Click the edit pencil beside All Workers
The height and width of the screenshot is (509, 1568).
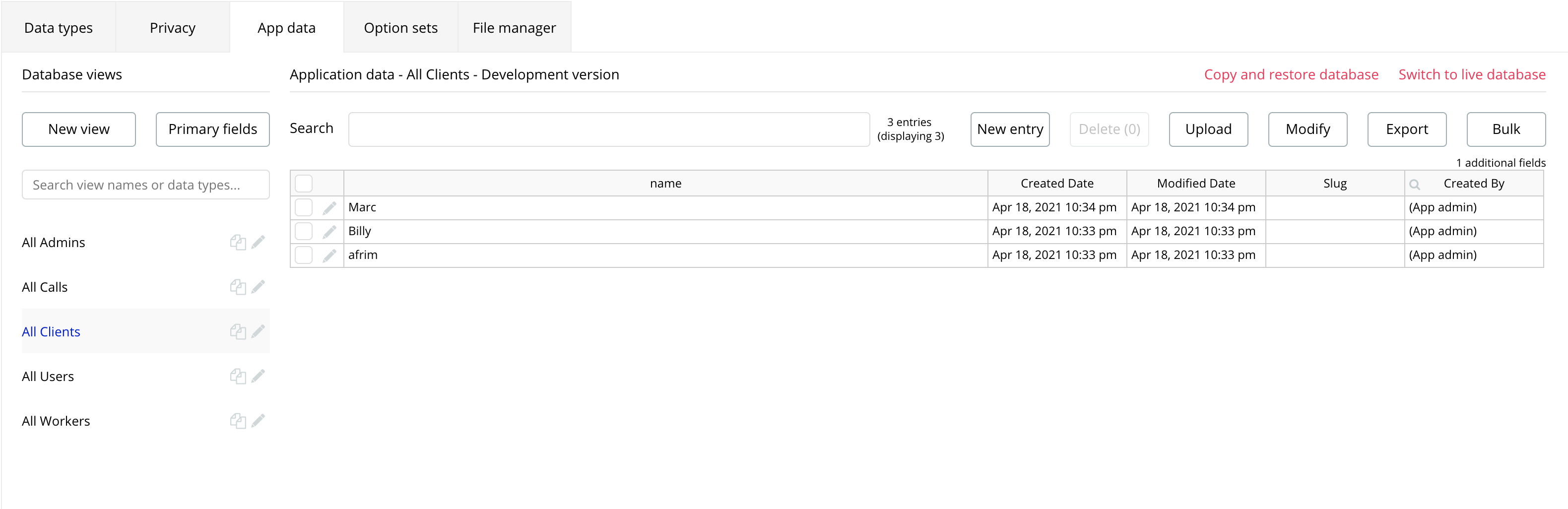click(258, 421)
